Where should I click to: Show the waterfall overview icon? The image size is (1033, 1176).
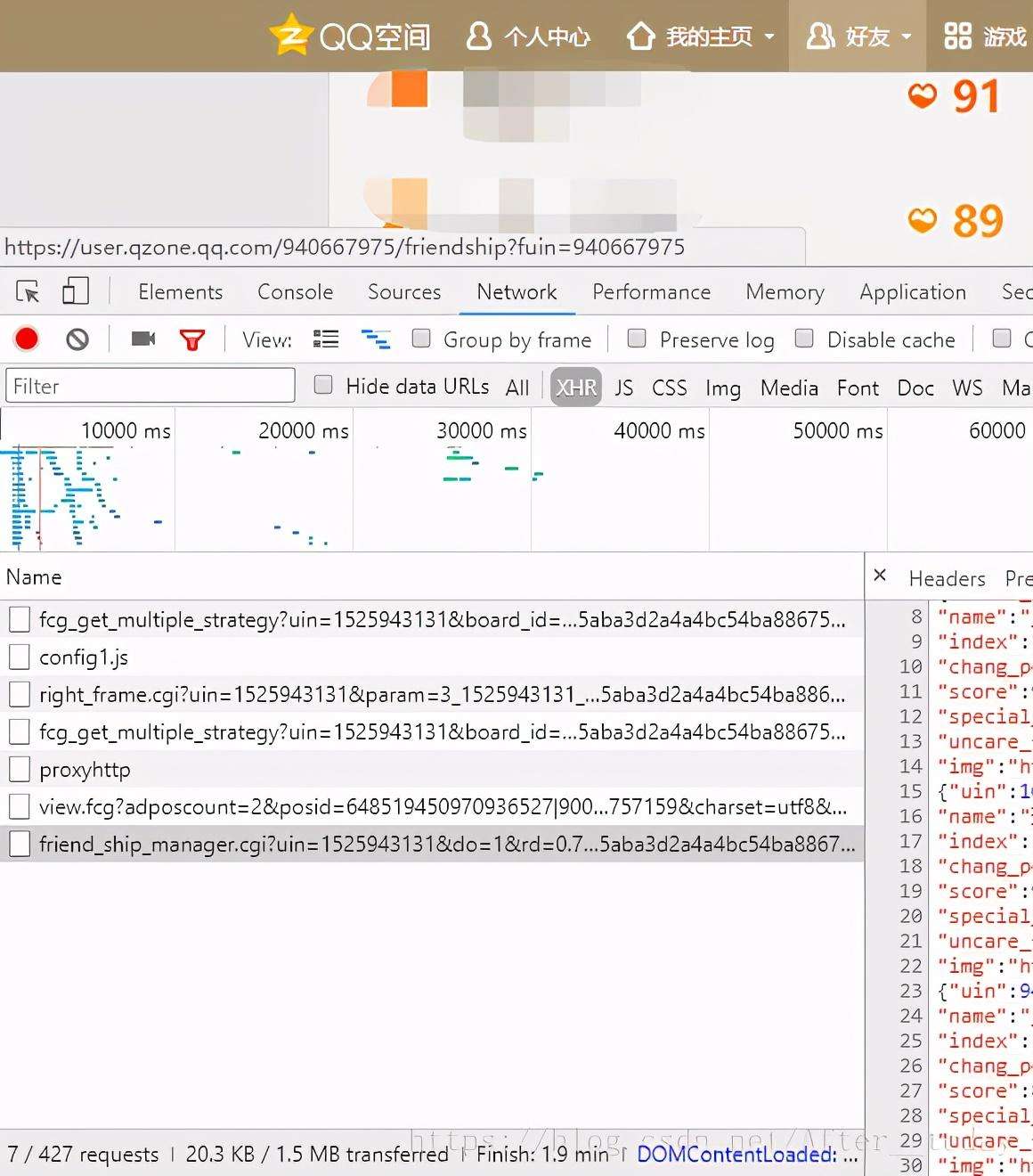coord(375,339)
